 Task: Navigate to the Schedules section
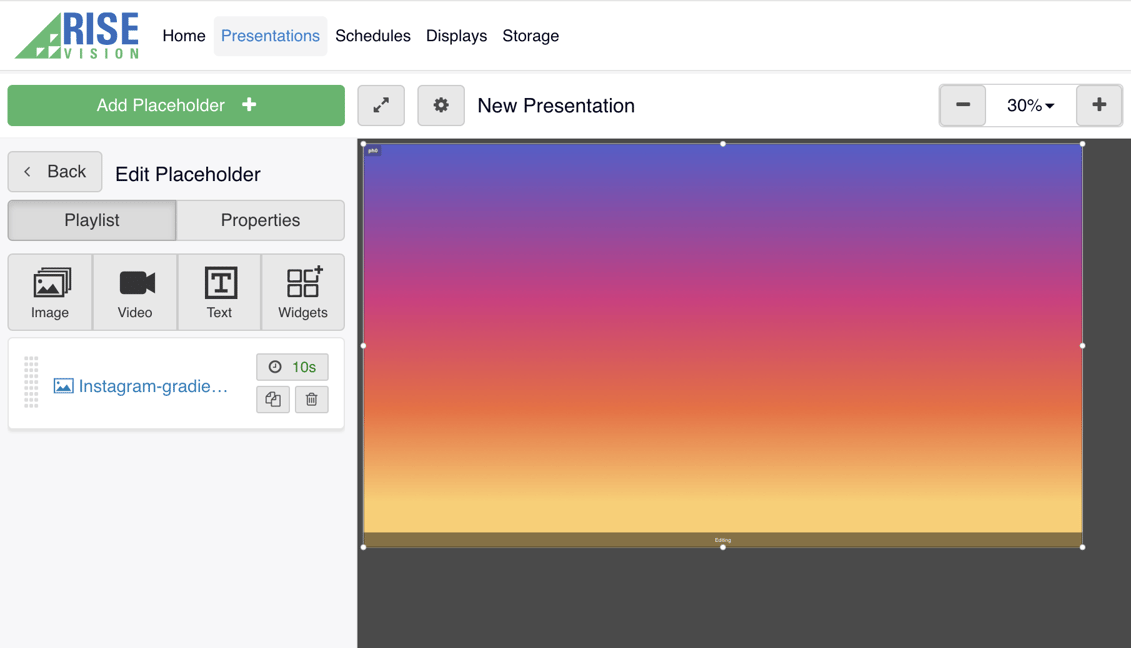(x=373, y=35)
